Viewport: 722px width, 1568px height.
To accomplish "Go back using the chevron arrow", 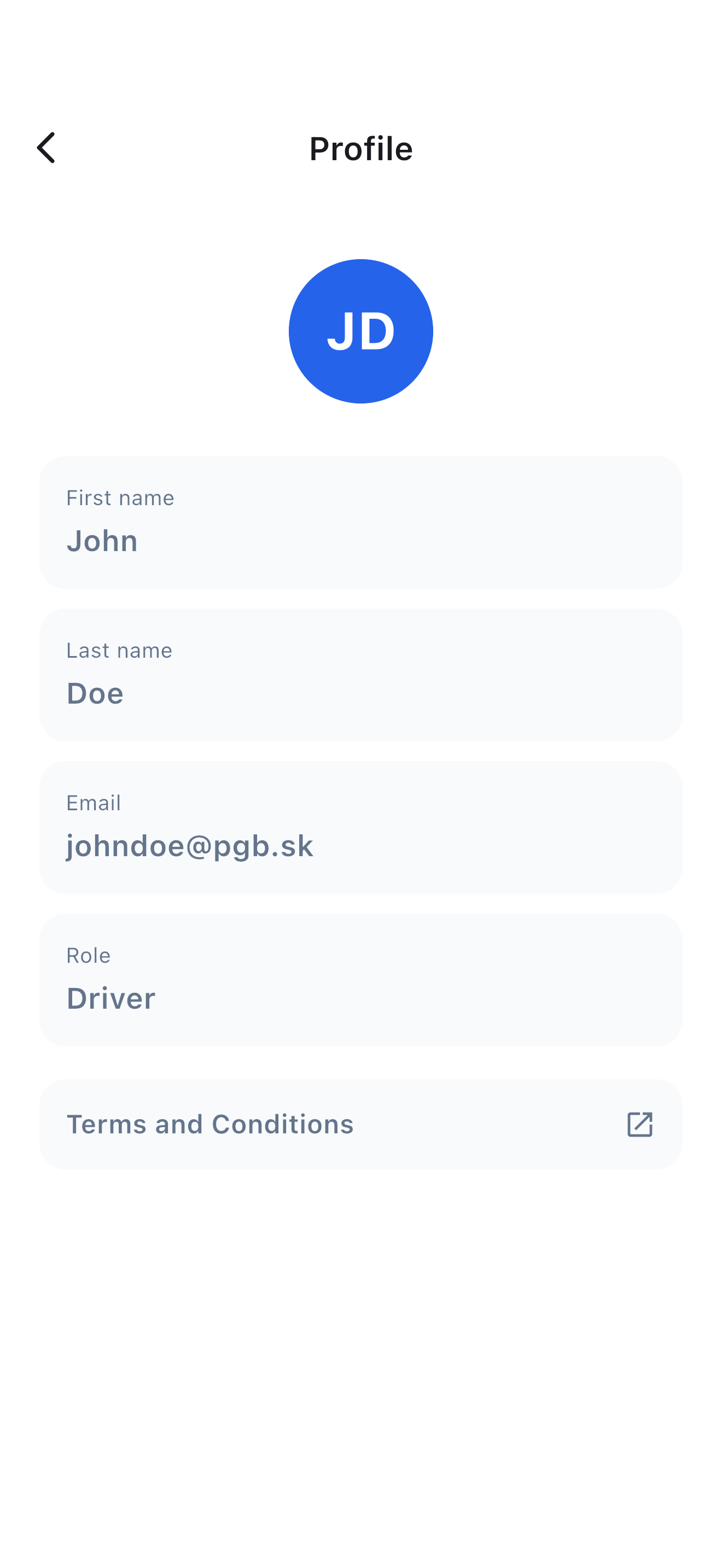I will click(46, 148).
